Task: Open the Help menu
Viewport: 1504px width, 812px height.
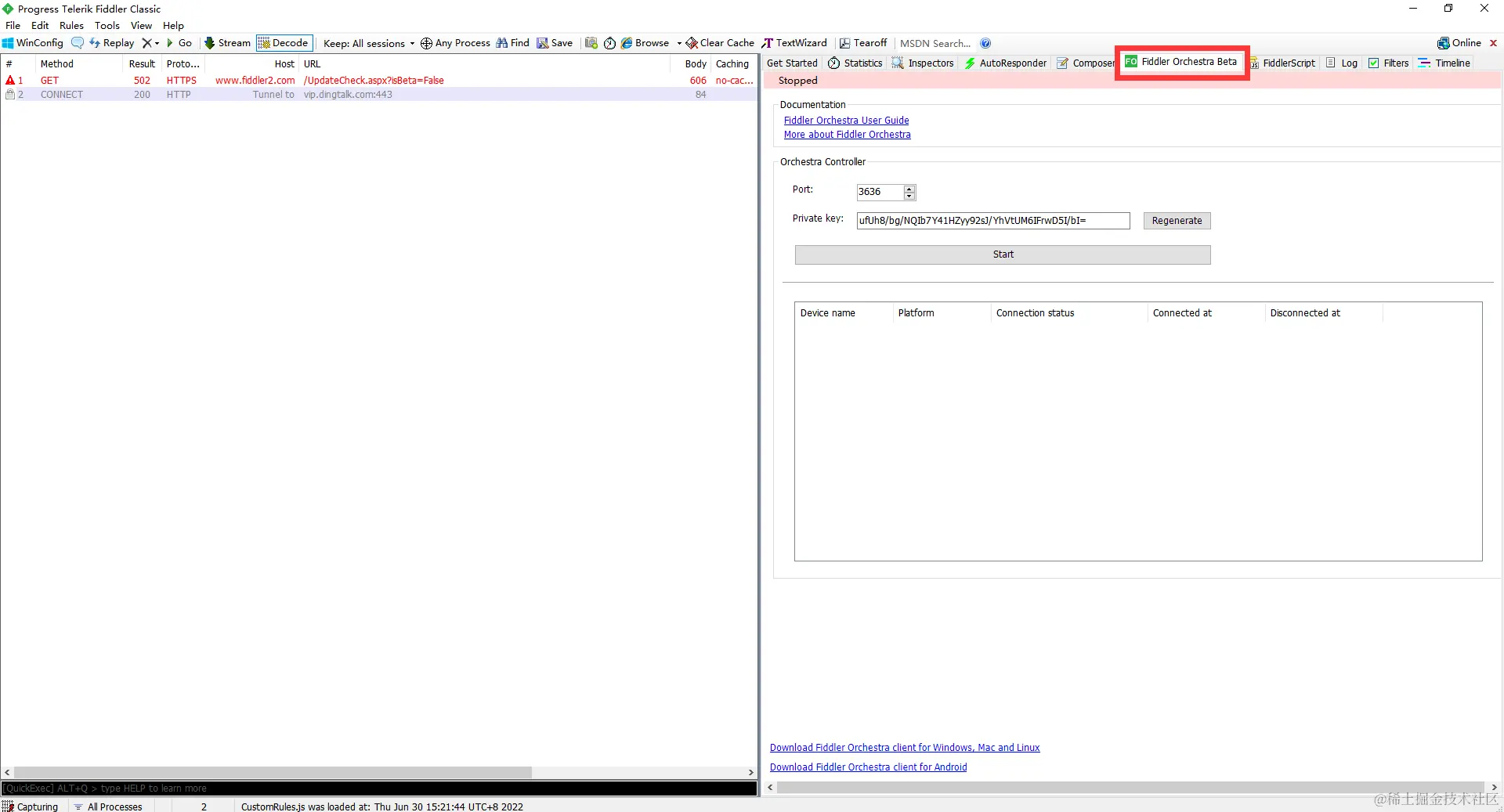Action: 173,25
